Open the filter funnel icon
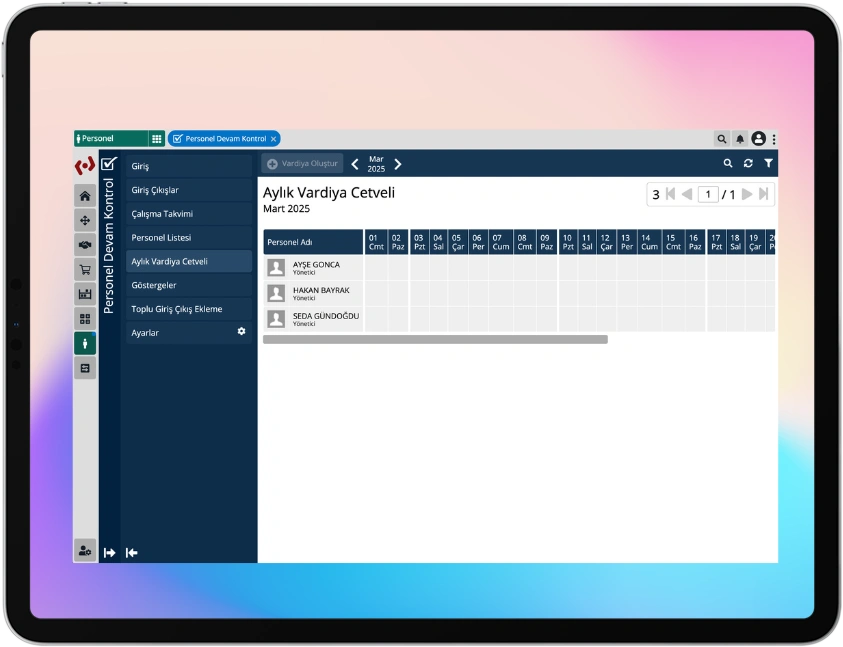The height and width of the screenshot is (647, 843). coord(768,163)
